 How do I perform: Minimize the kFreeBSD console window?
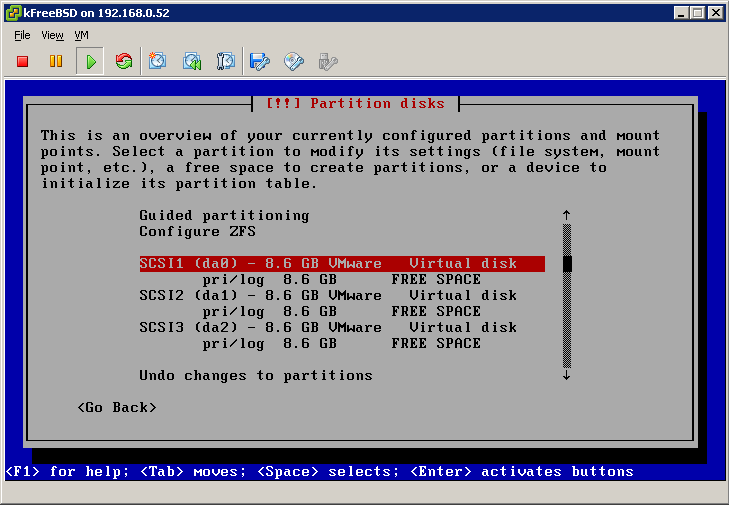(681, 13)
